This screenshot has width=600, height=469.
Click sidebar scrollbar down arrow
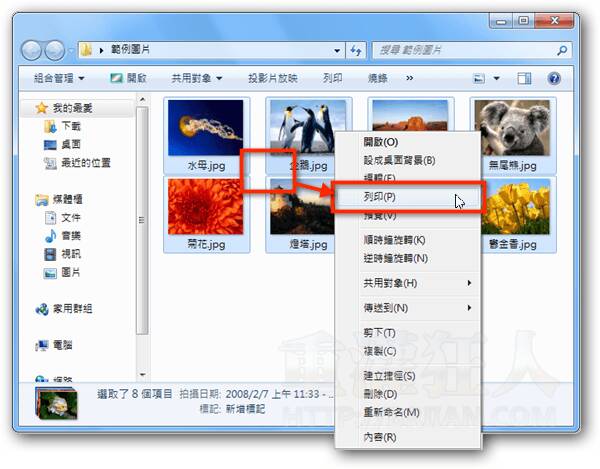(x=142, y=375)
